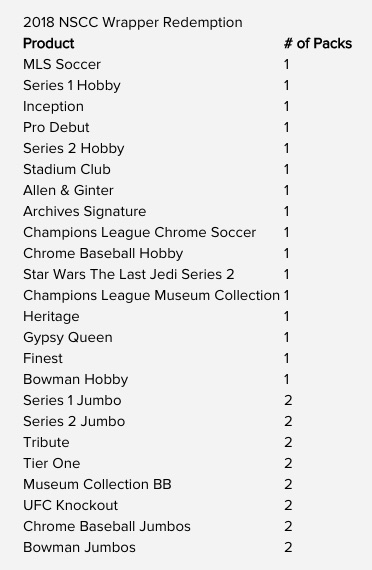Click Stadium Club product name
Image resolution: width=372 pixels, height=570 pixels.
(67, 170)
